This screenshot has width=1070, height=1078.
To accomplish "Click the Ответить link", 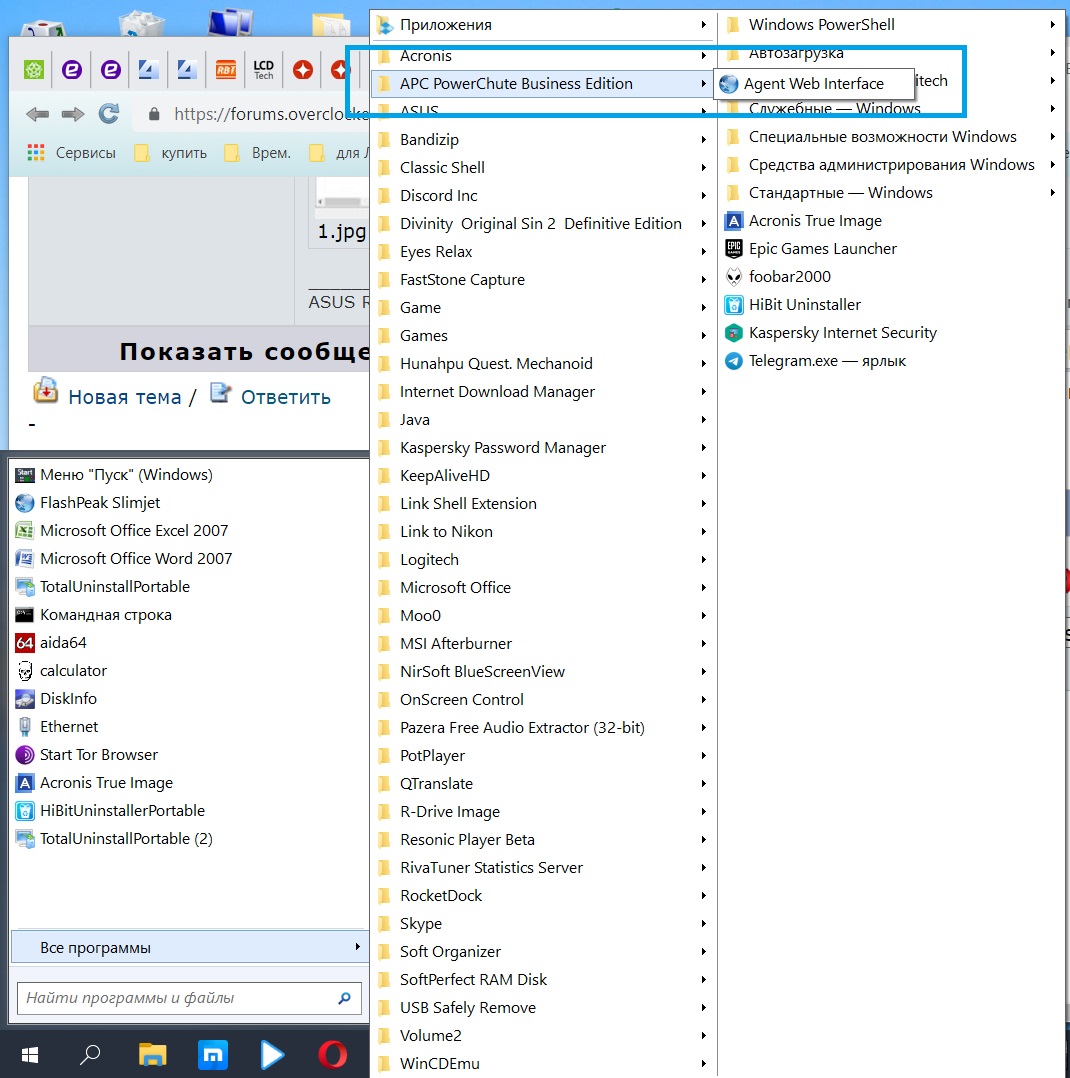I will tap(285, 397).
